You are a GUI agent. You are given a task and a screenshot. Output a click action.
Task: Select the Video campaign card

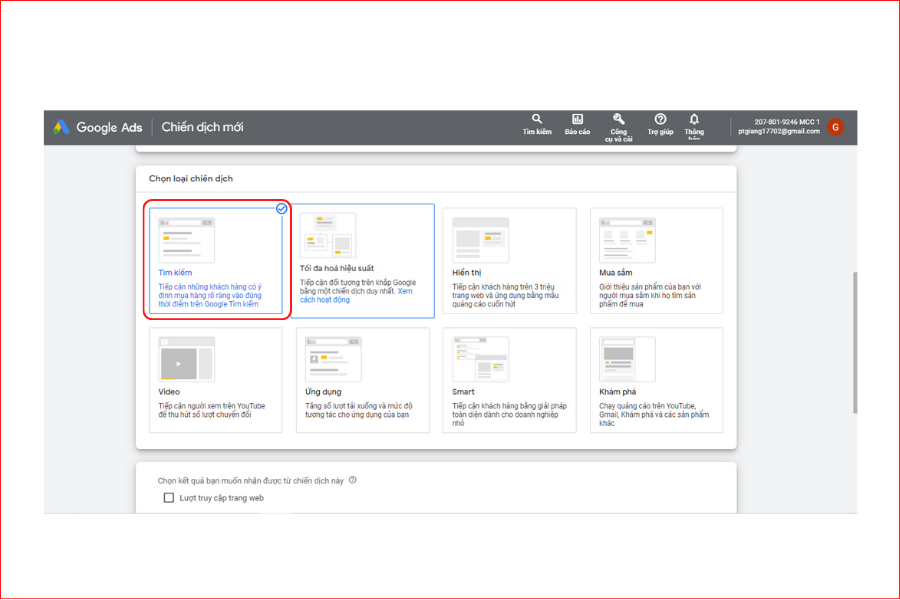click(216, 380)
